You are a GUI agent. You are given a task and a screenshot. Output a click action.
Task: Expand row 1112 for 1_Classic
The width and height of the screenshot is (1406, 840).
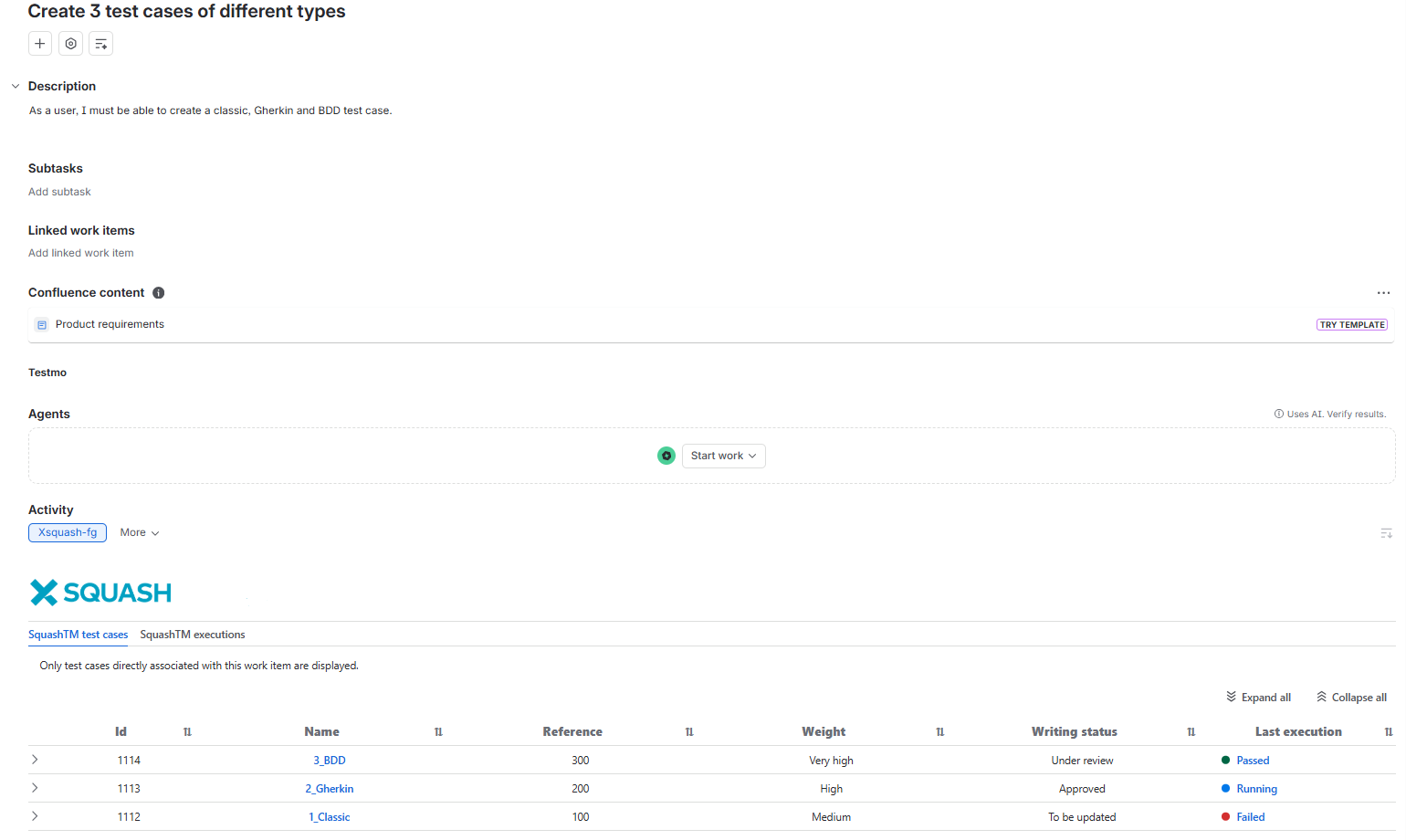35,816
